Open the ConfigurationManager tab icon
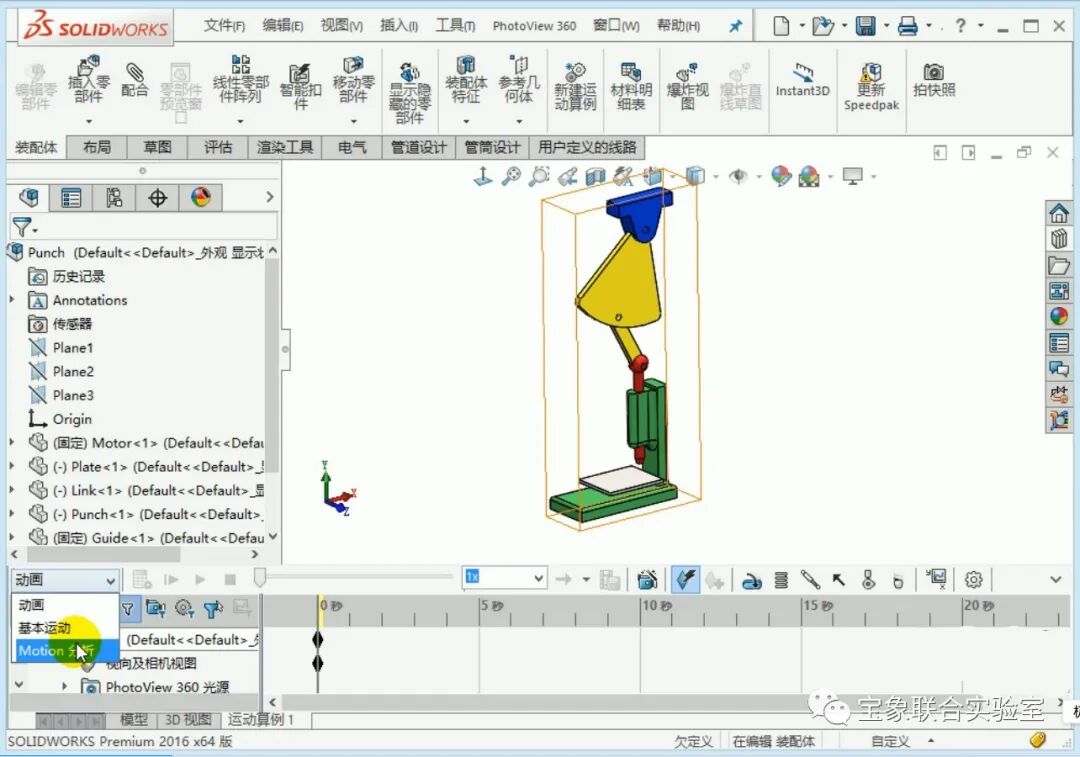 tap(114, 198)
